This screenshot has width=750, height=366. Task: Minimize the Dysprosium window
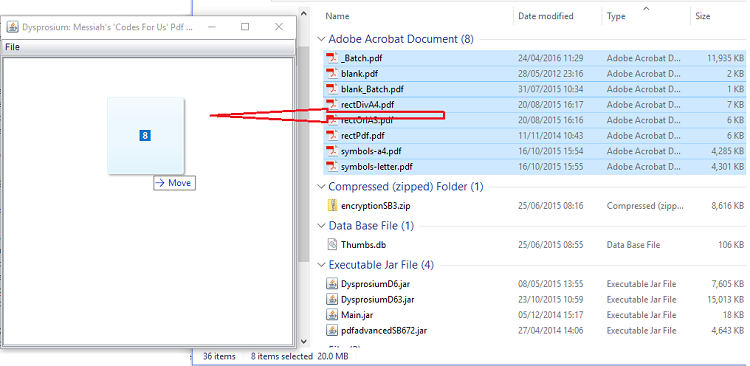coord(212,27)
